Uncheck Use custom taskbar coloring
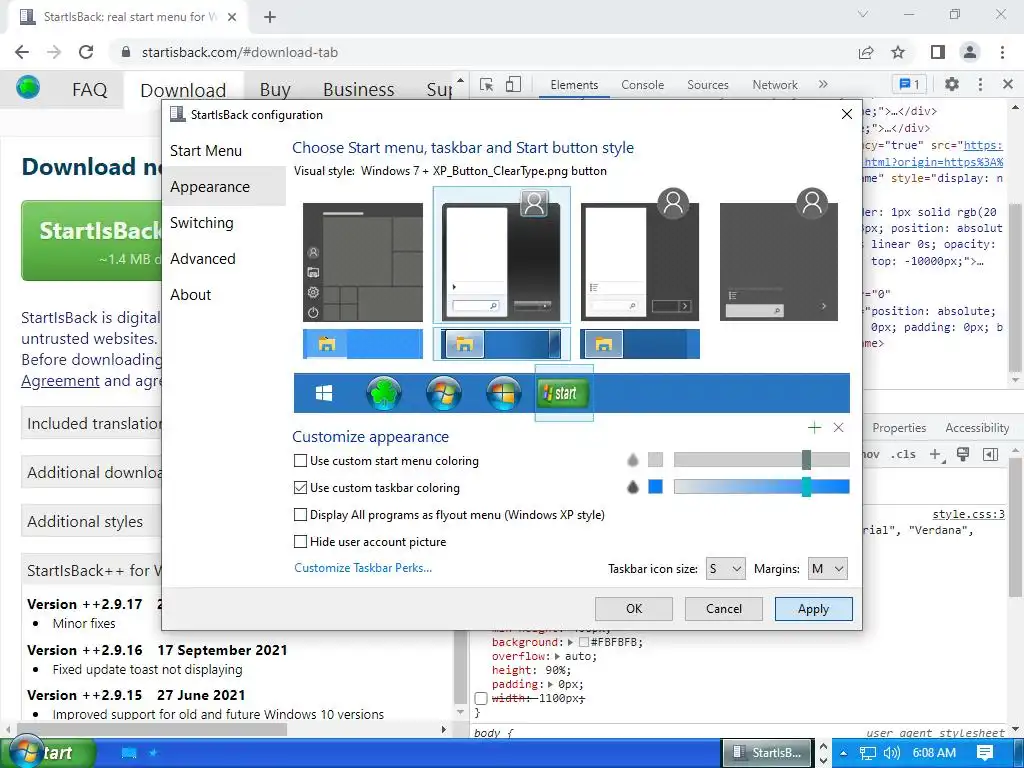Viewport: 1024px width, 768px height. click(300, 487)
